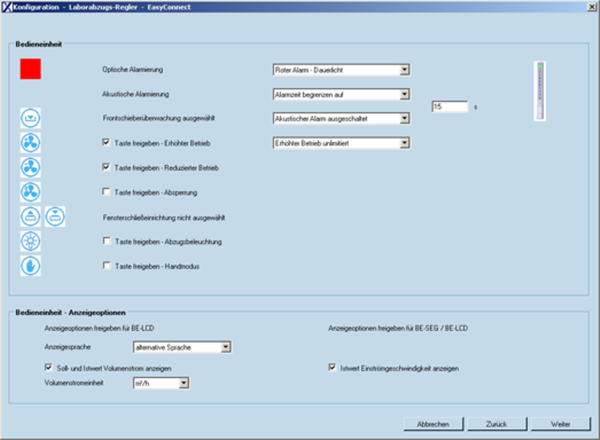Click the front sash monitoring icon
The height and width of the screenshot is (440, 600).
pyautogui.click(x=31, y=118)
